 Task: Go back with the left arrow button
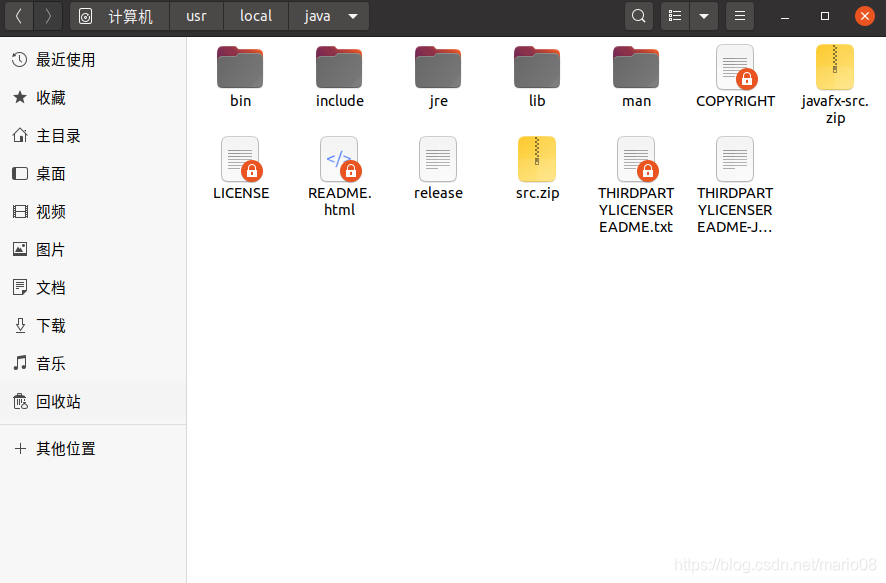(19, 16)
